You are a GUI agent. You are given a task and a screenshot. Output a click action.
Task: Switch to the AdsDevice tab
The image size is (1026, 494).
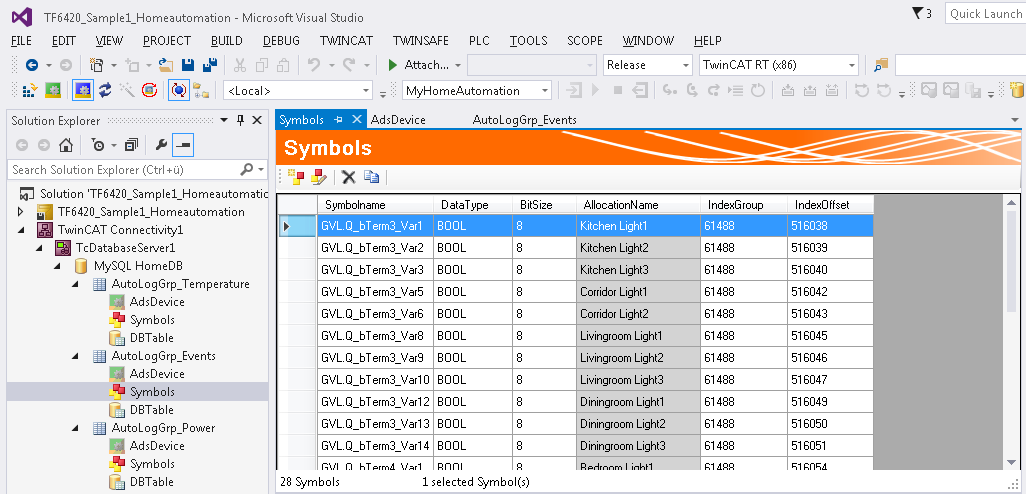pyautogui.click(x=398, y=120)
